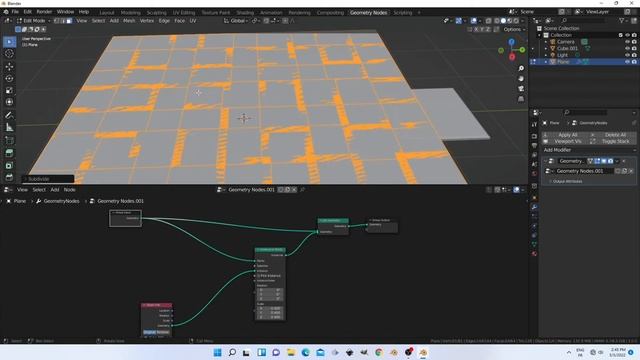Toggle modifier viewport display button
This screenshot has height=360, width=640.
pos(604,161)
